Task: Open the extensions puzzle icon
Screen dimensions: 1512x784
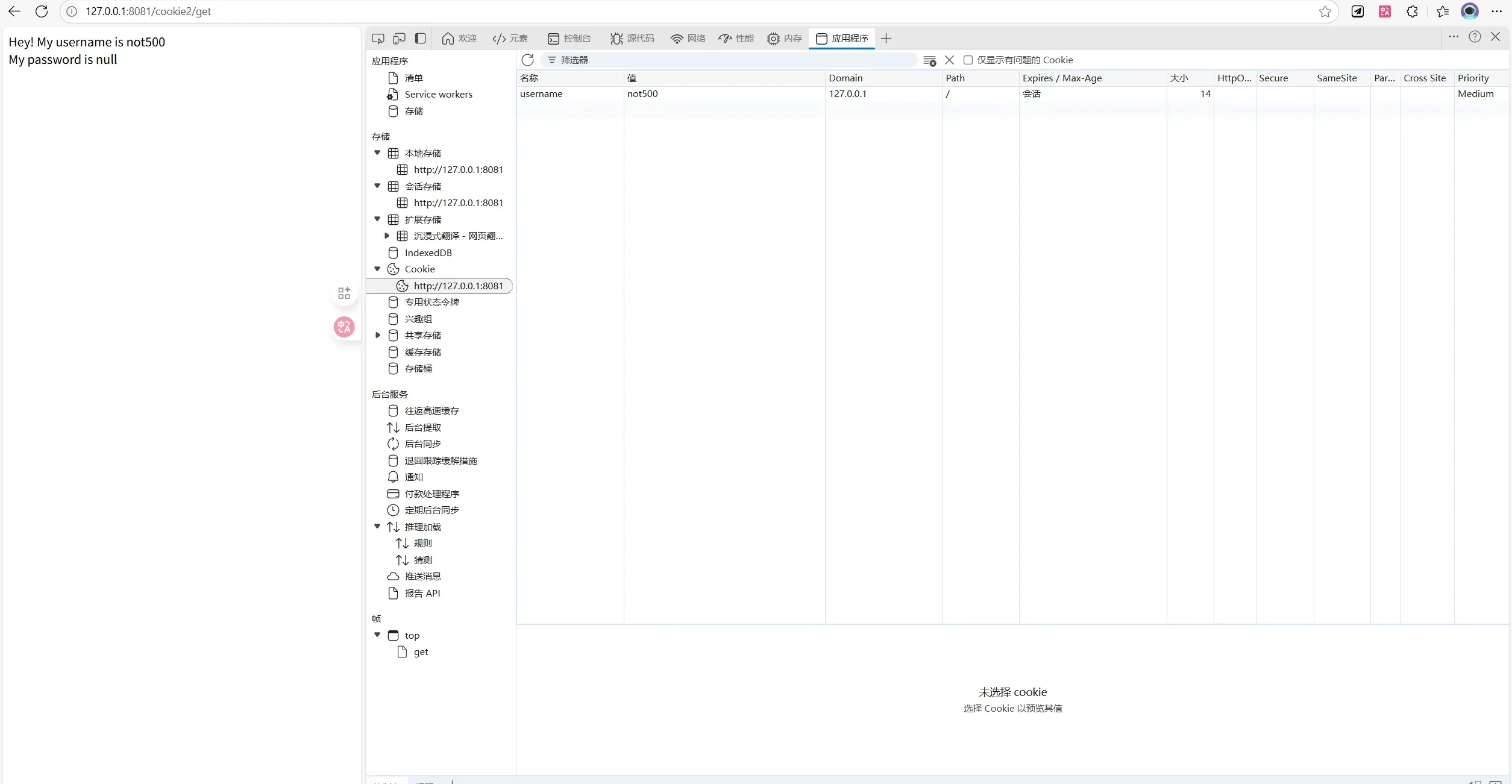Action: (1412, 11)
